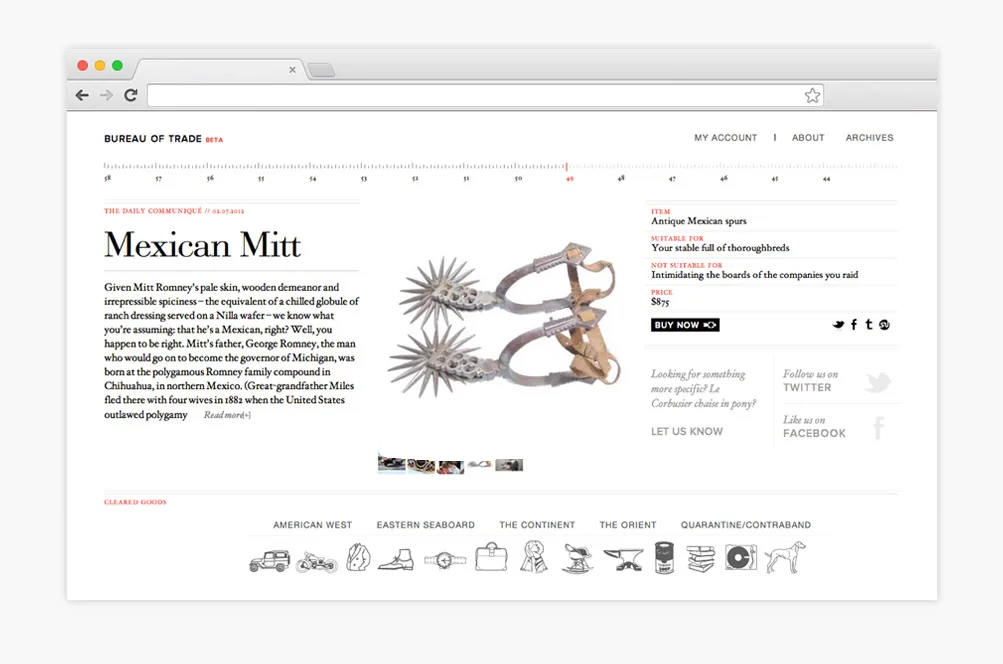Image resolution: width=1003 pixels, height=664 pixels.
Task: Click the record turntable icon
Action: 741,558
